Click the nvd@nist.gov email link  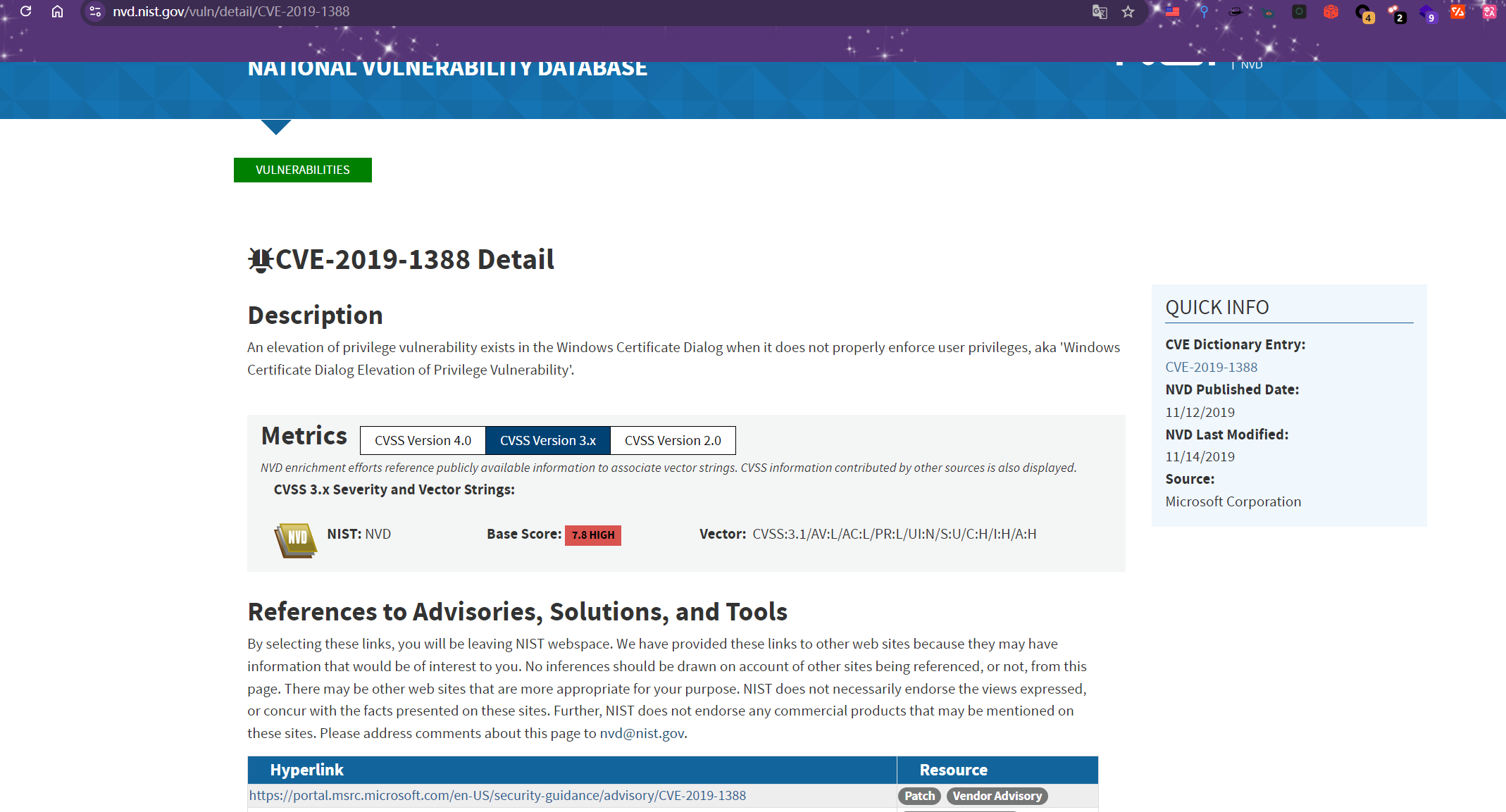[x=642, y=733]
